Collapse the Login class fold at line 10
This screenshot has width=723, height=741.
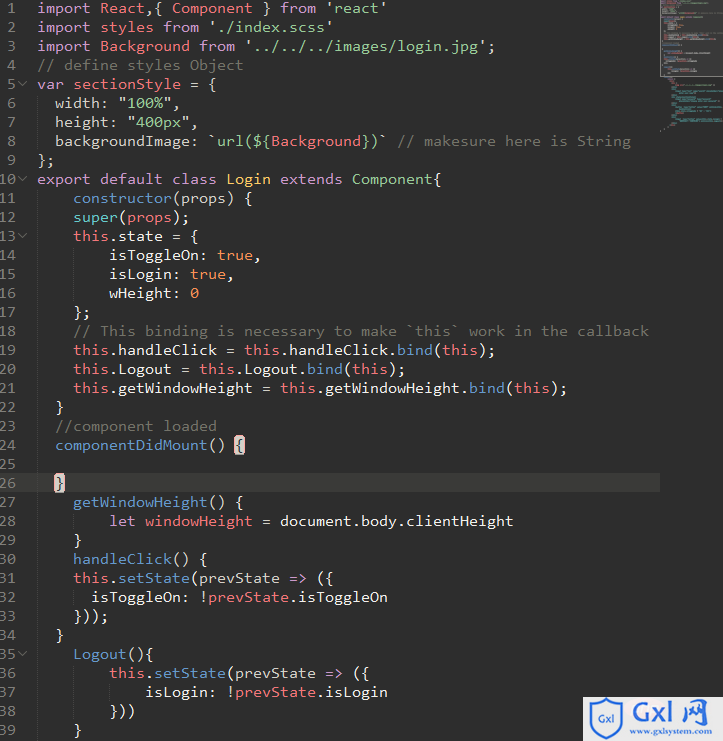click(x=22, y=179)
